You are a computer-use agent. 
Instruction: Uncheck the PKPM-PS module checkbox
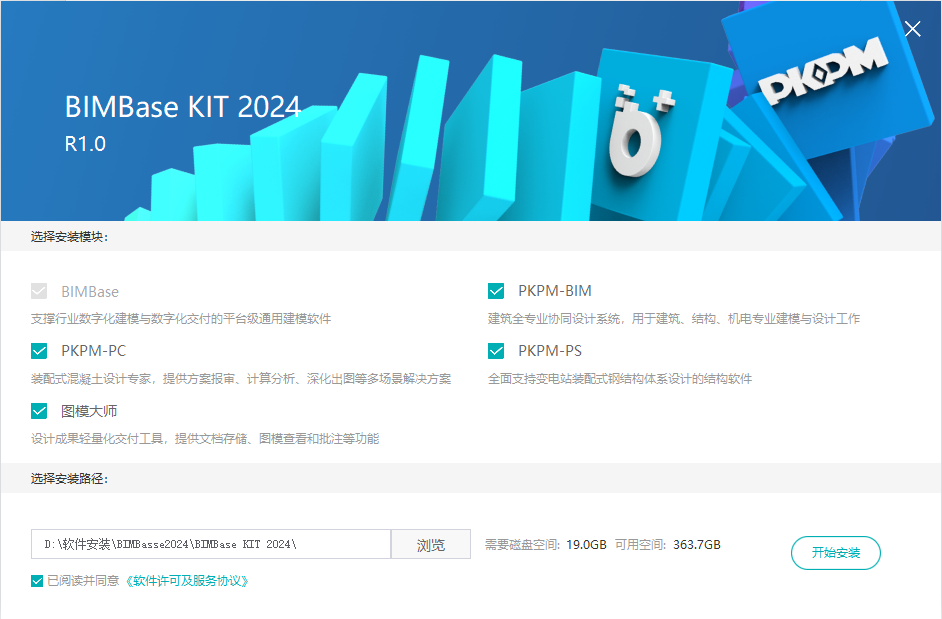(x=496, y=350)
